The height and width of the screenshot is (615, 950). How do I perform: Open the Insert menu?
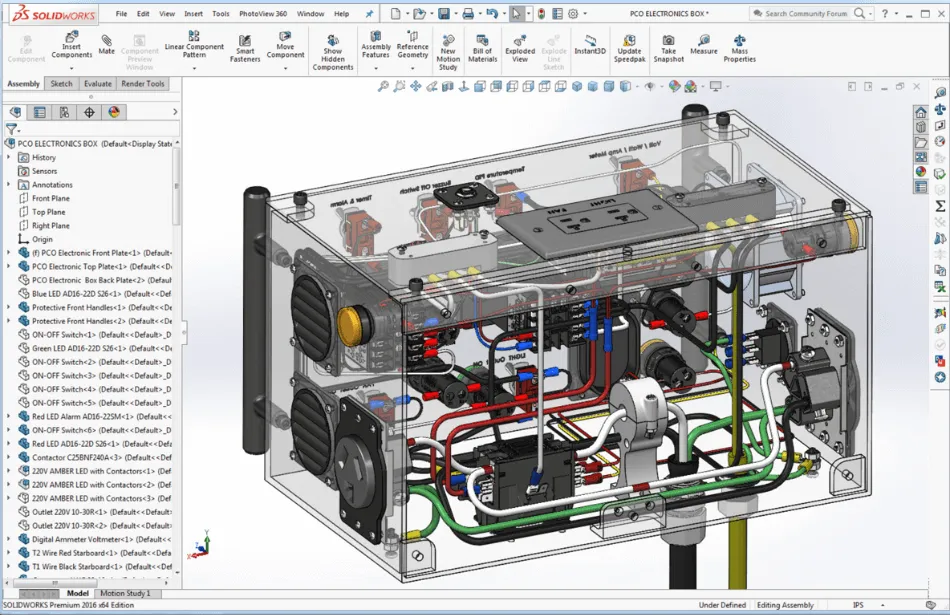point(193,13)
